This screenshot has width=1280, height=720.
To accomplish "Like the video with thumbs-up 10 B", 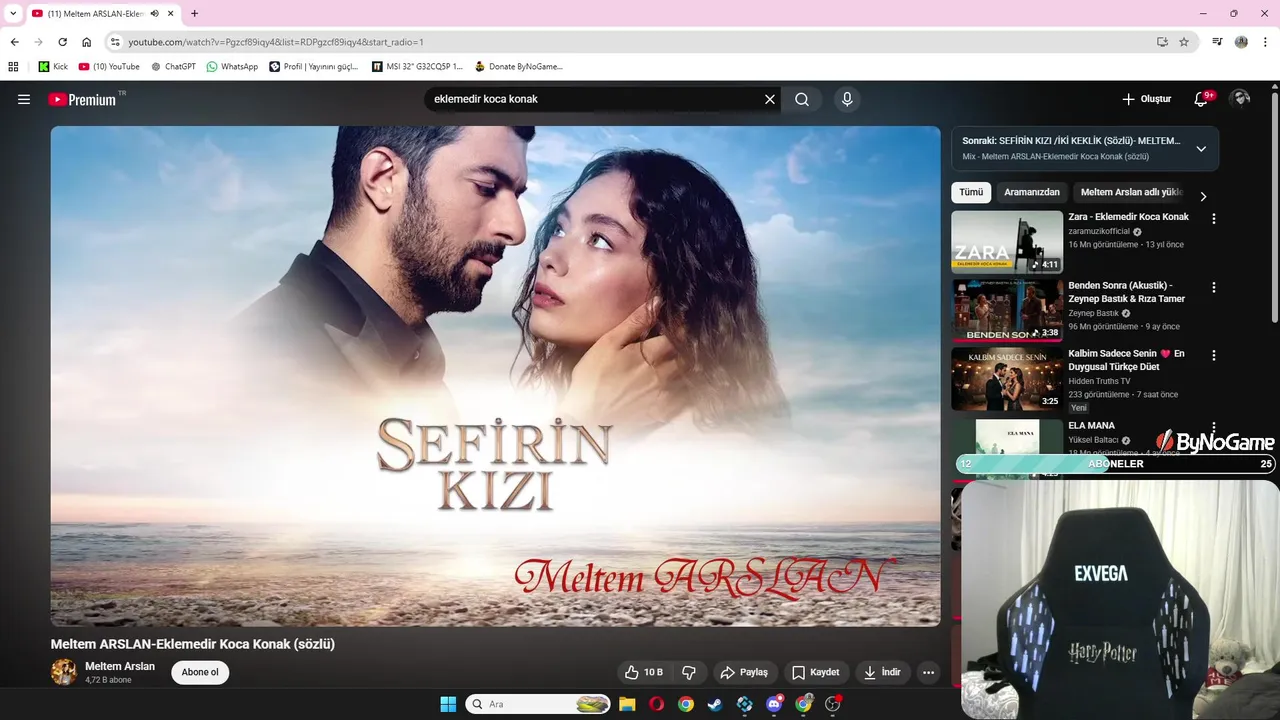I will [x=643, y=672].
